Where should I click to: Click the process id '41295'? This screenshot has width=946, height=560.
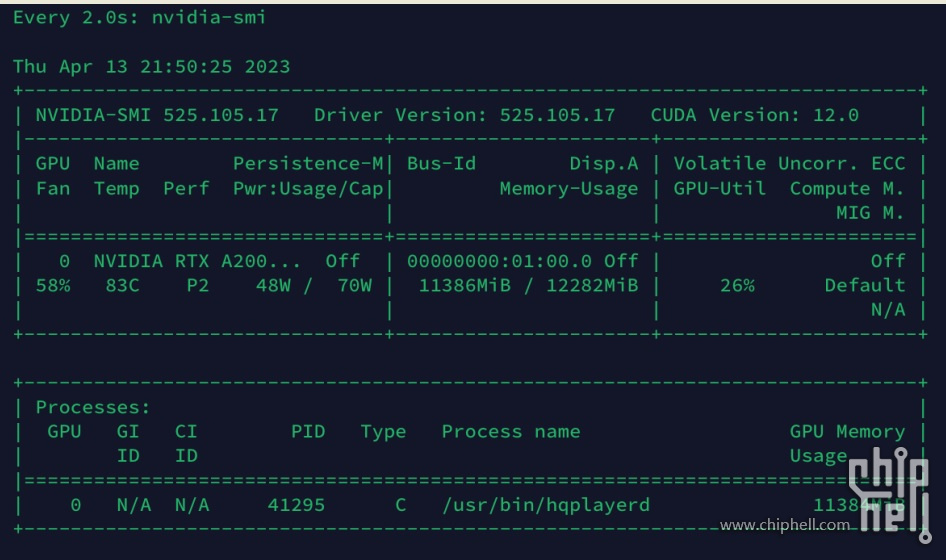click(296, 504)
